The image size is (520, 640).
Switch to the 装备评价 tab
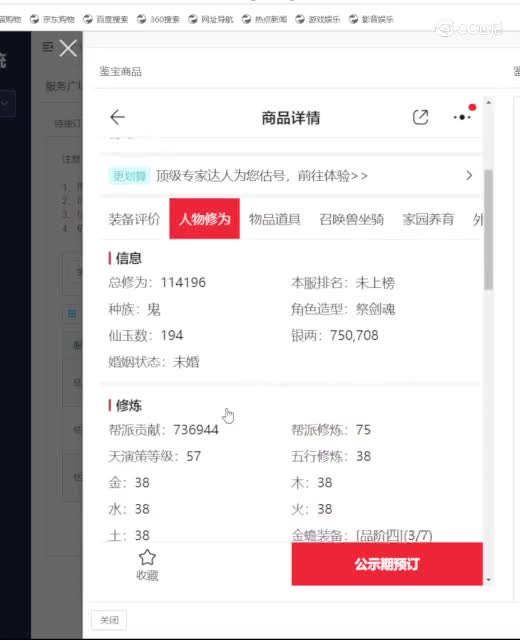134,219
